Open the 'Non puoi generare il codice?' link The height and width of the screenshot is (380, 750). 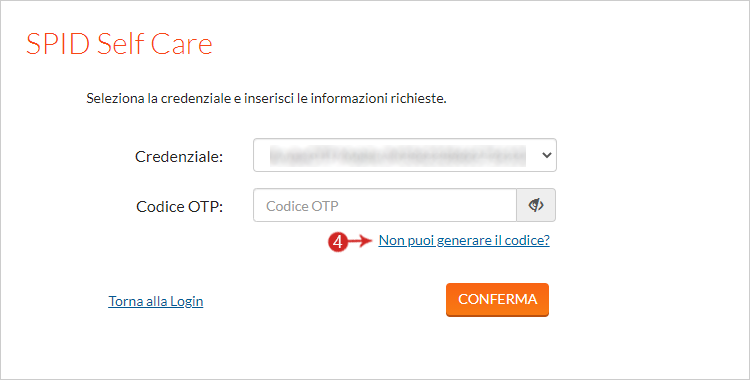coord(464,240)
